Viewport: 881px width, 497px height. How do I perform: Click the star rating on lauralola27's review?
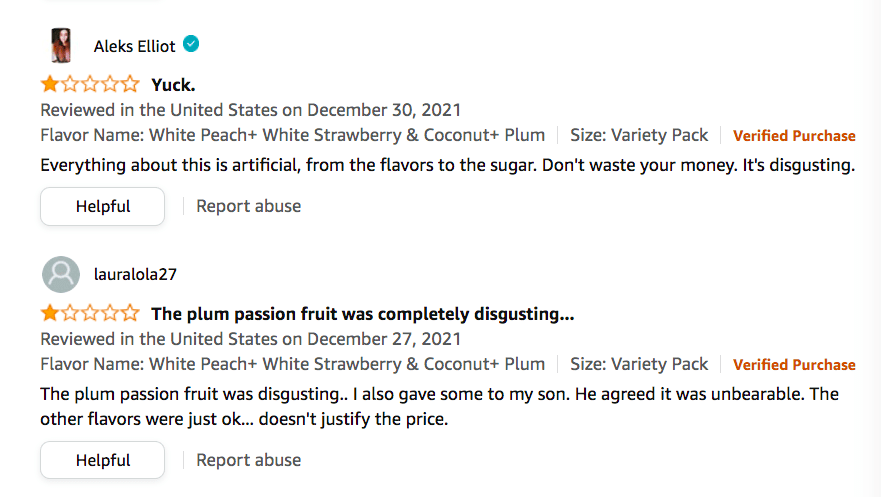90,314
